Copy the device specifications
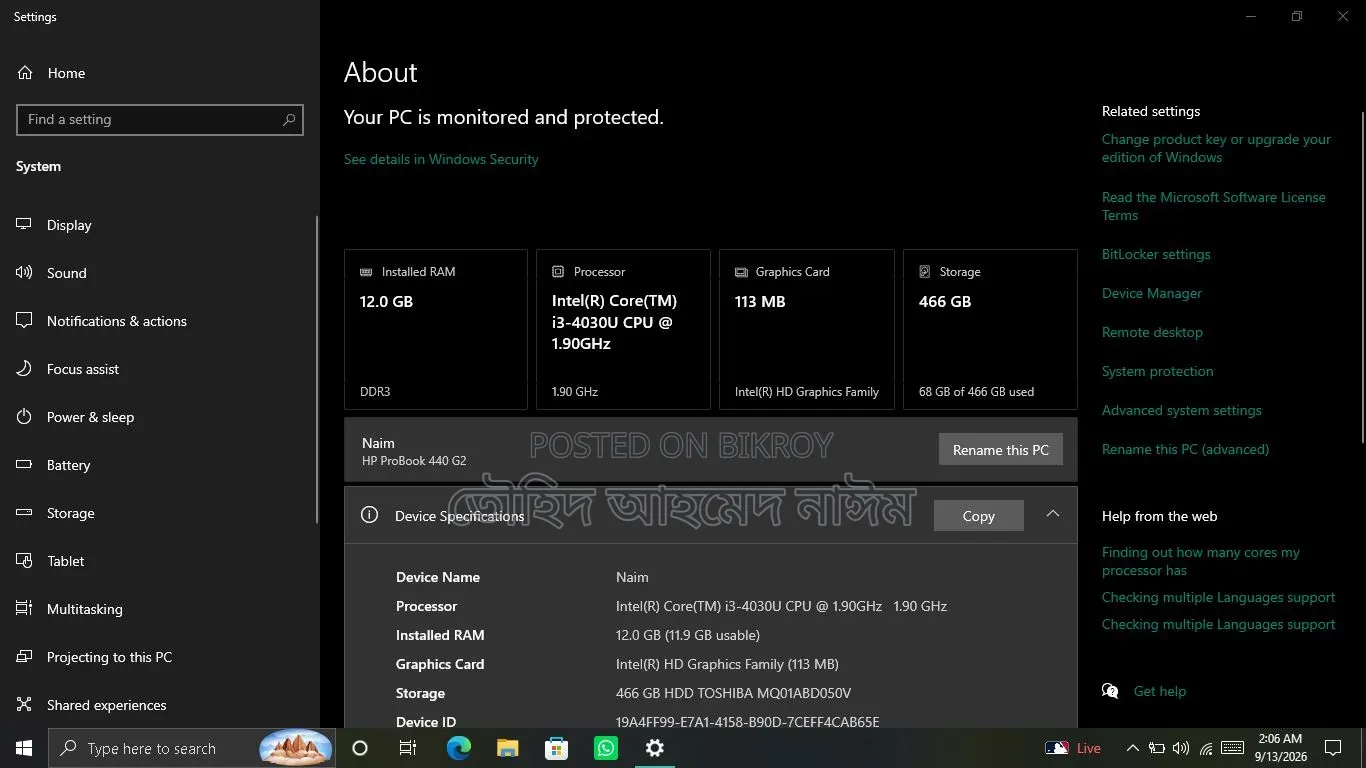 (978, 516)
